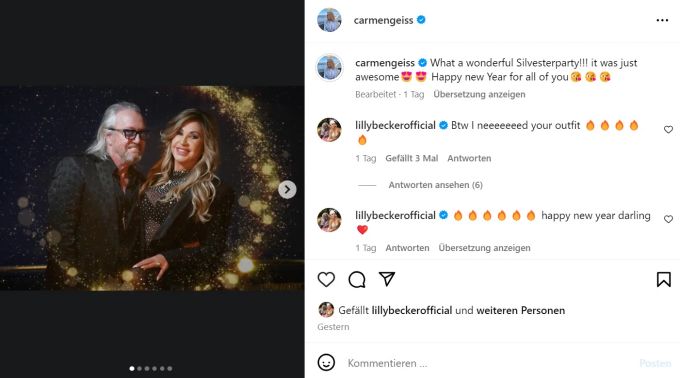Open emoji picker smiley icon
680x378 pixels.
point(326,362)
